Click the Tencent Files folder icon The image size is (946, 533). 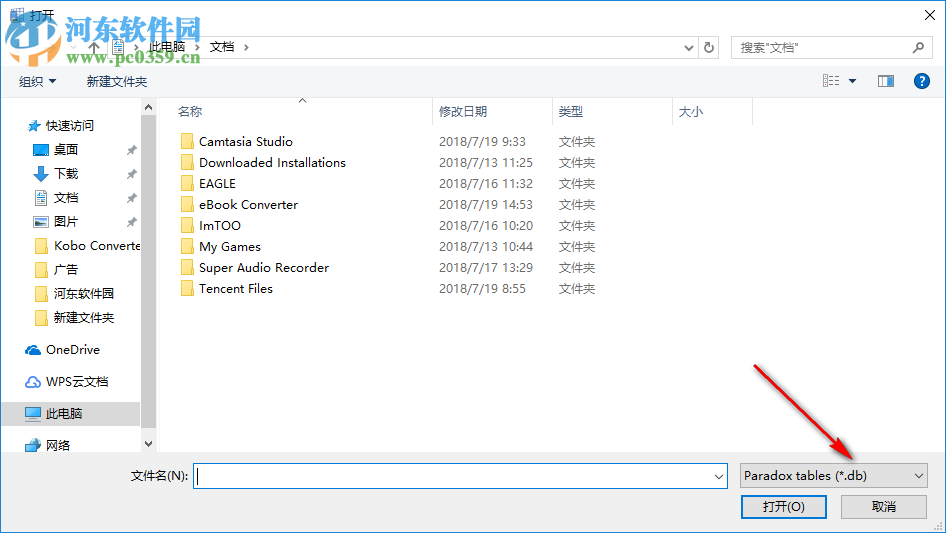[187, 289]
